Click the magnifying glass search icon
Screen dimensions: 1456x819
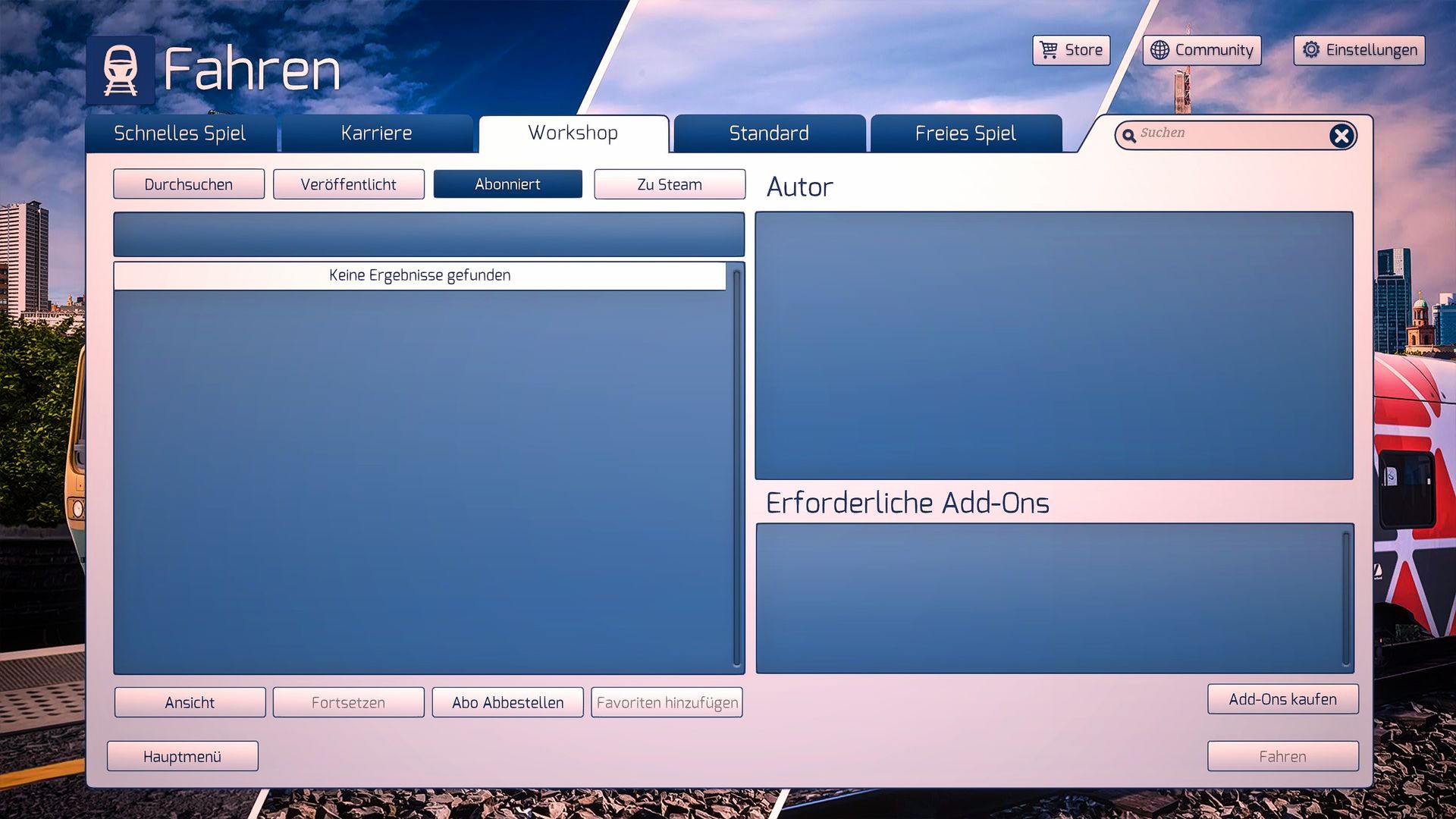pos(1129,136)
